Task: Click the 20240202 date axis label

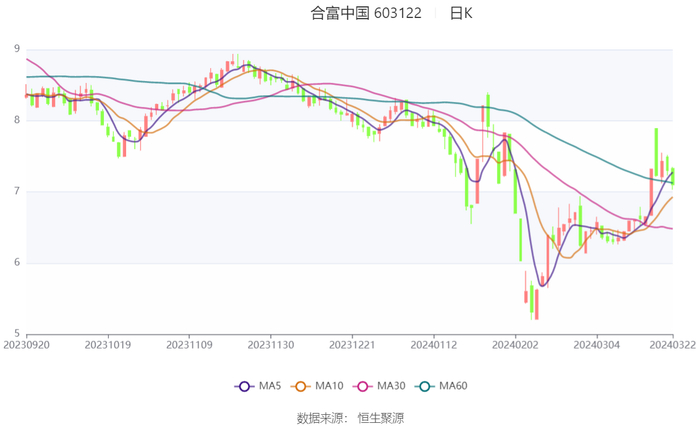Action: click(x=515, y=344)
